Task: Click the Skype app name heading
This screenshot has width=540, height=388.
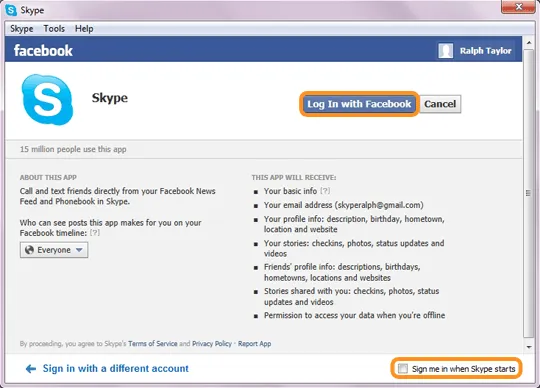Action: click(x=110, y=98)
